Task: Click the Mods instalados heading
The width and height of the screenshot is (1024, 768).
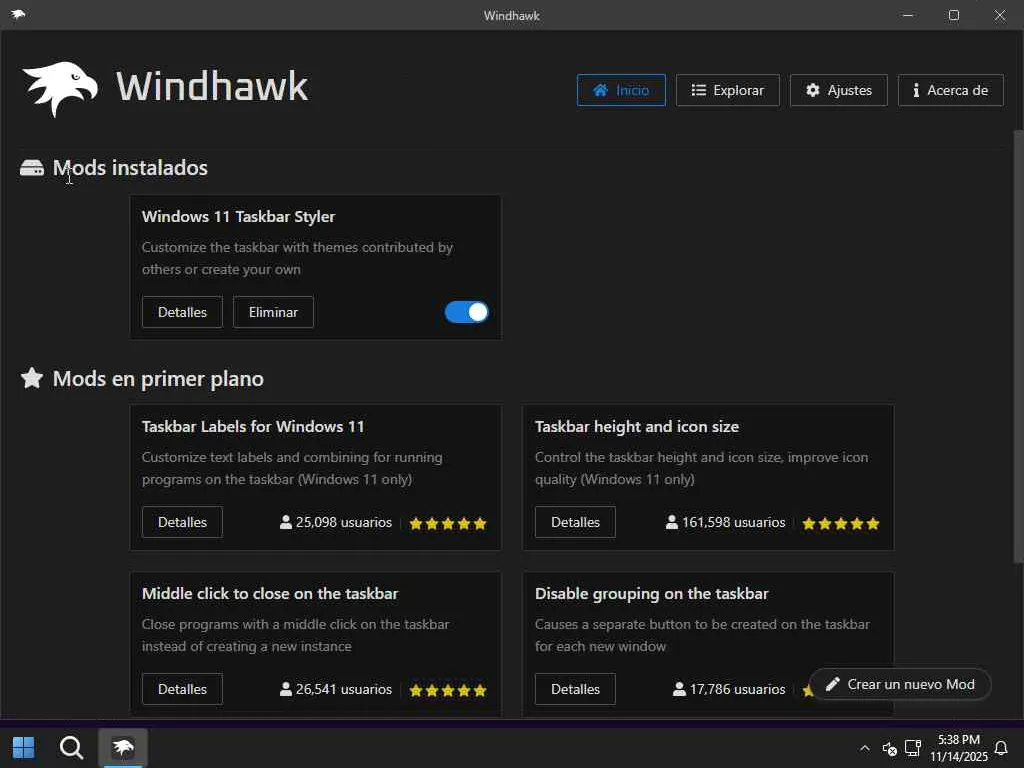Action: coord(130,168)
